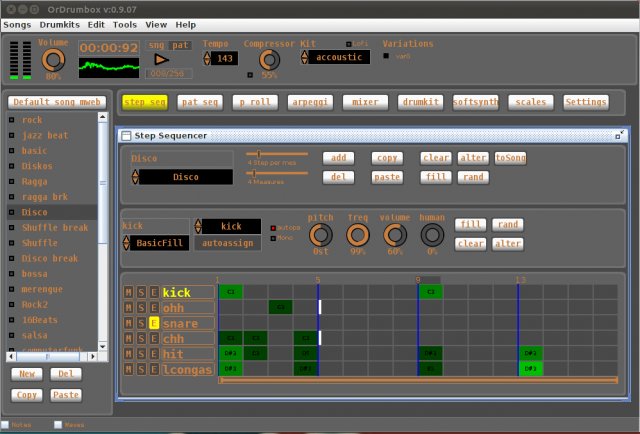The image size is (640, 434).
Task: Click the human knob
Action: click(432, 235)
